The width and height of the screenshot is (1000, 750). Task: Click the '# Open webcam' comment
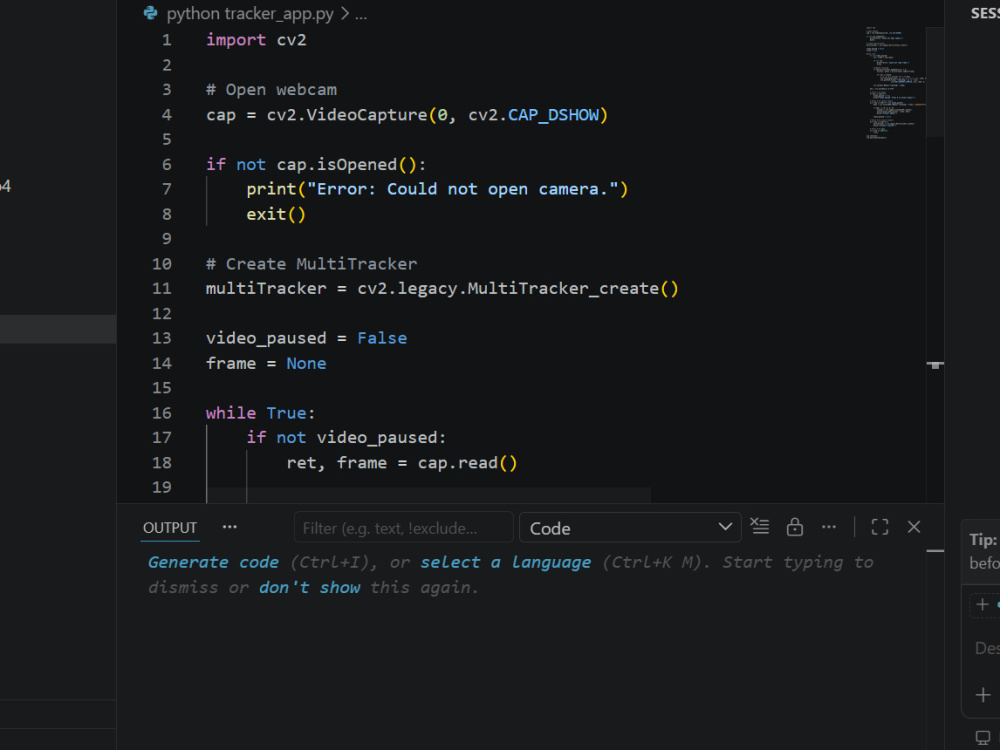[271, 90]
